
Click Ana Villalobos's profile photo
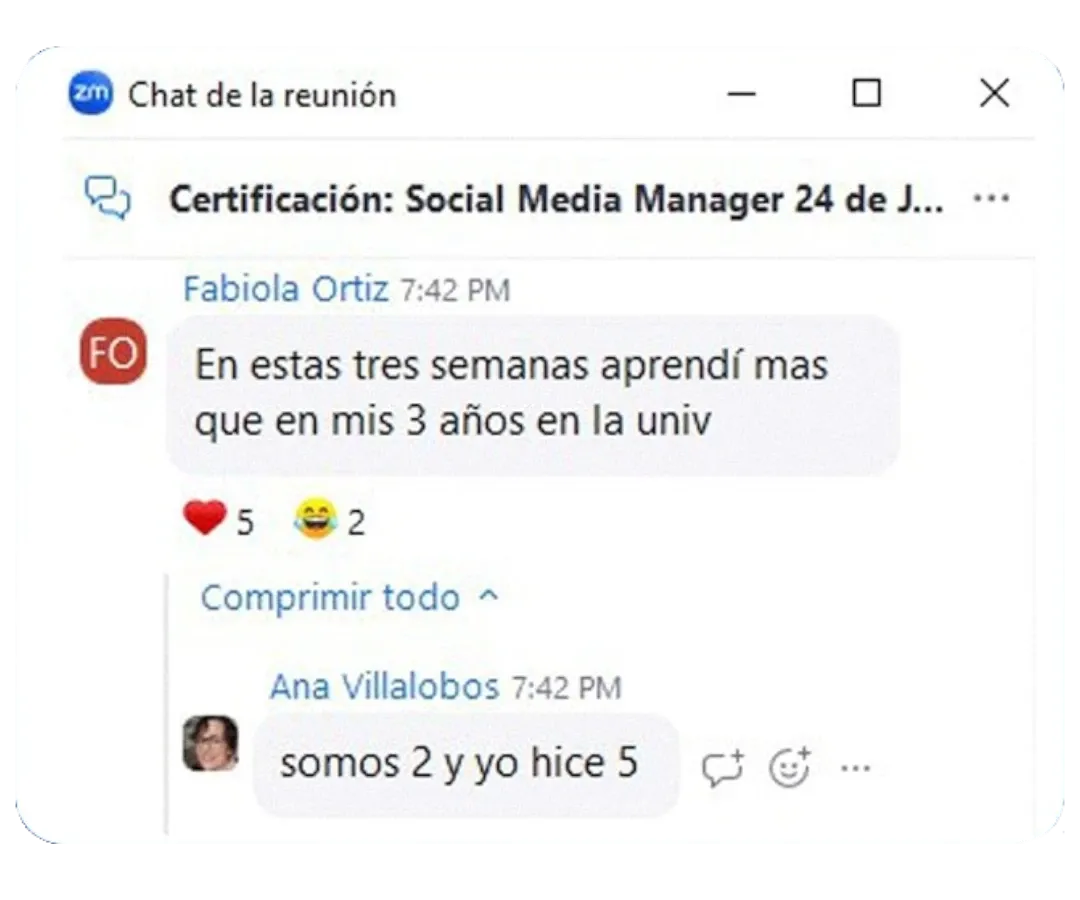tap(211, 744)
